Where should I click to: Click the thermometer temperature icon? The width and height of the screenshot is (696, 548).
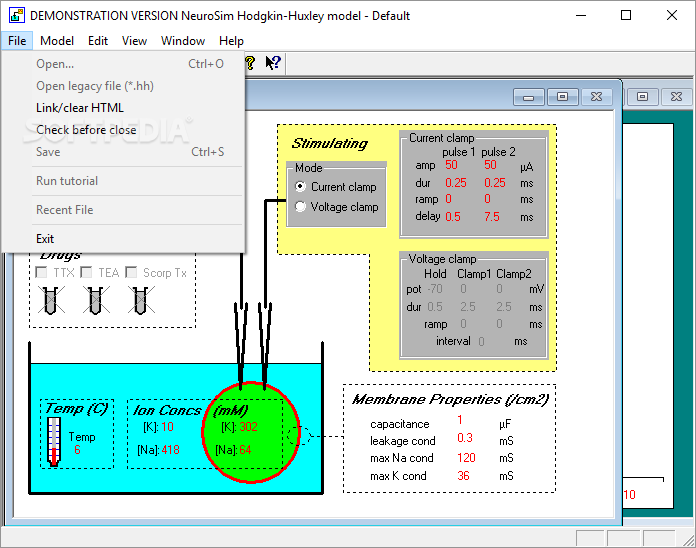click(x=54, y=442)
